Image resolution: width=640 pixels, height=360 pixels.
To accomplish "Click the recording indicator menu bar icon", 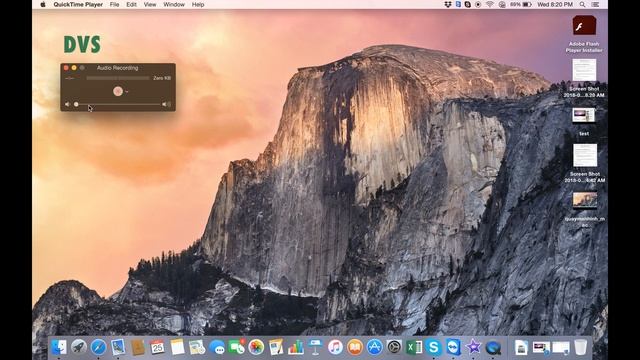I will coord(478,4).
